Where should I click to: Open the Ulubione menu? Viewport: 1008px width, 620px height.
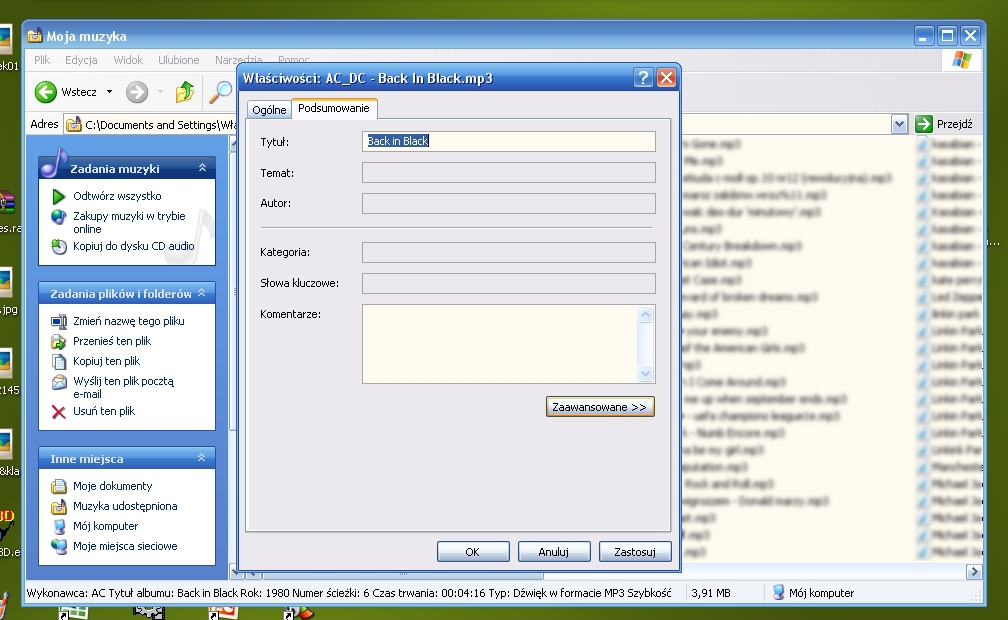coord(179,60)
